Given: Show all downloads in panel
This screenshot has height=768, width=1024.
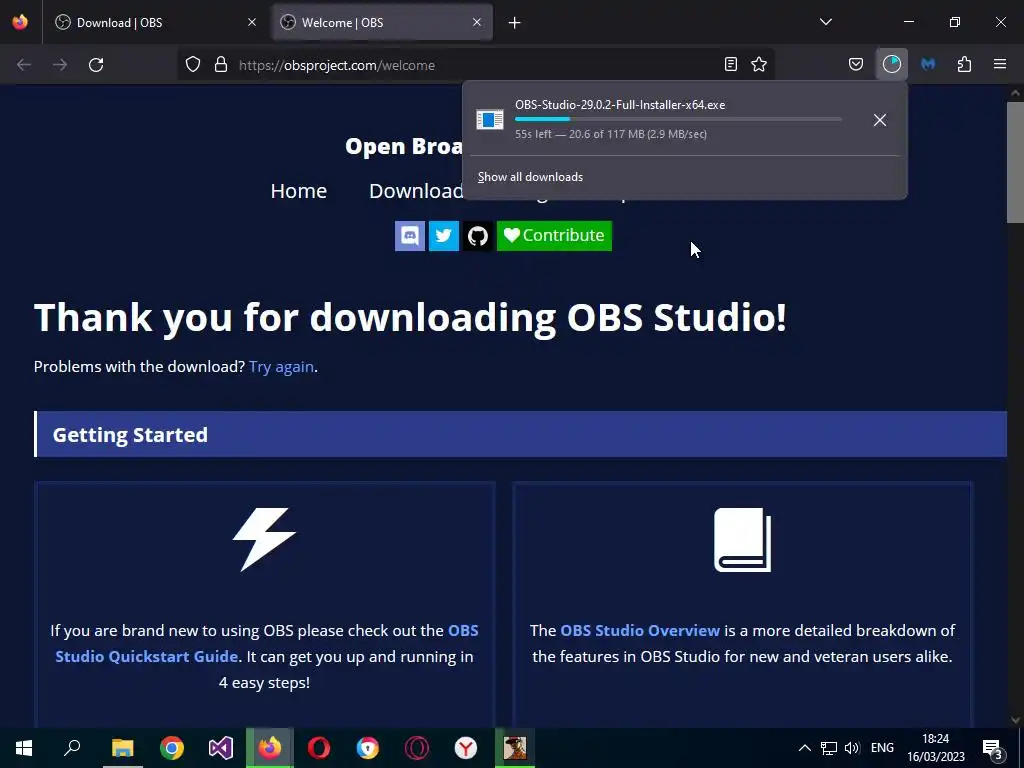Looking at the screenshot, I should pos(530,177).
